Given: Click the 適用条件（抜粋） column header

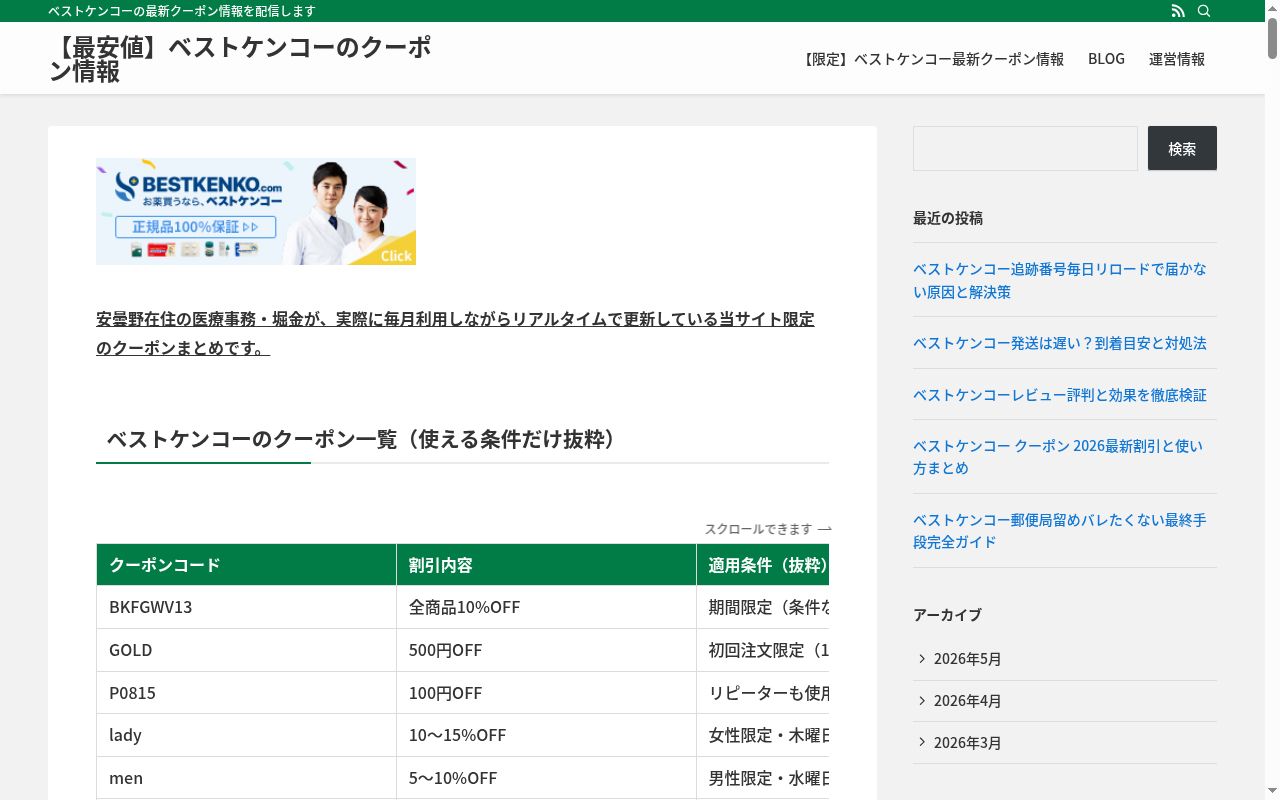Looking at the screenshot, I should point(763,565).
